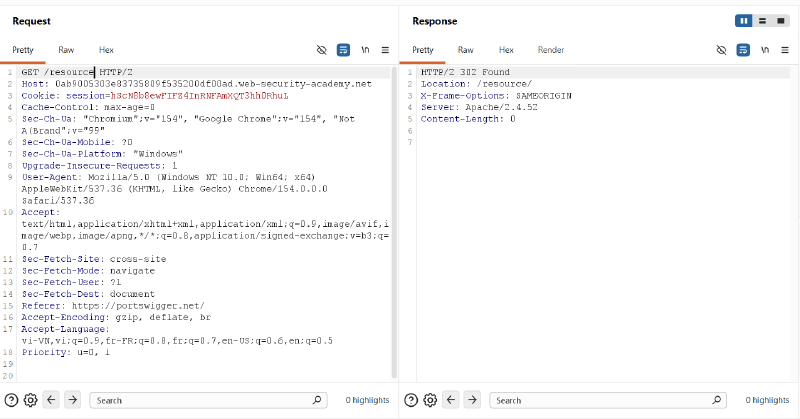Select top-bottom split layout icon
Viewport: 800px width, 419px height.
point(762,21)
